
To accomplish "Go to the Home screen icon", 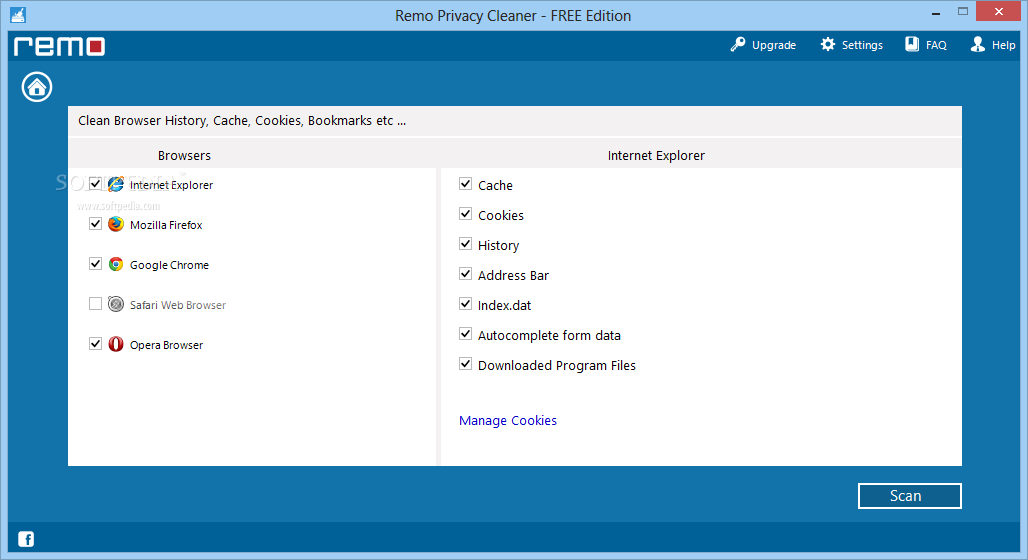I will pyautogui.click(x=37, y=87).
